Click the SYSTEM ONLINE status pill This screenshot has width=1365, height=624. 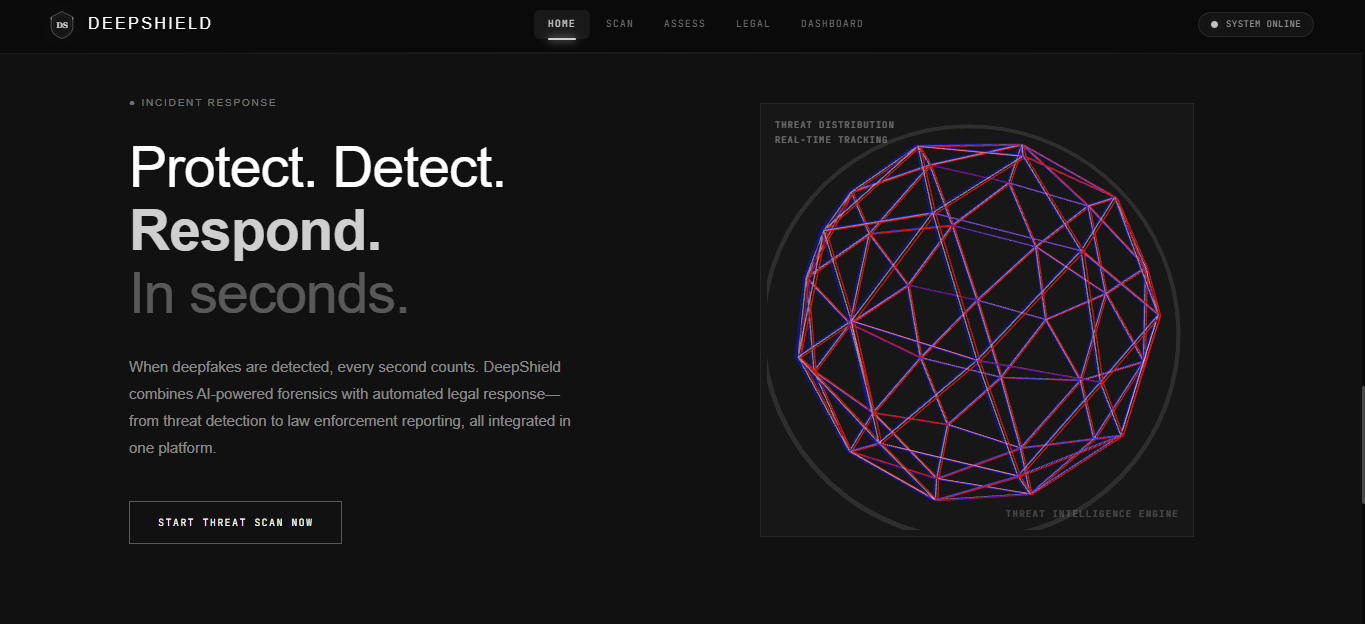point(1255,24)
